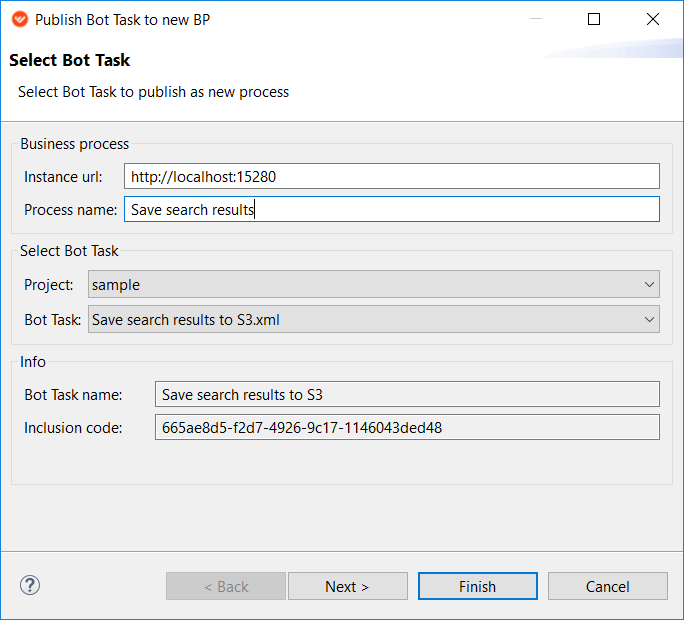Open the Project dropdown showing sample
The width and height of the screenshot is (684, 620).
(374, 284)
